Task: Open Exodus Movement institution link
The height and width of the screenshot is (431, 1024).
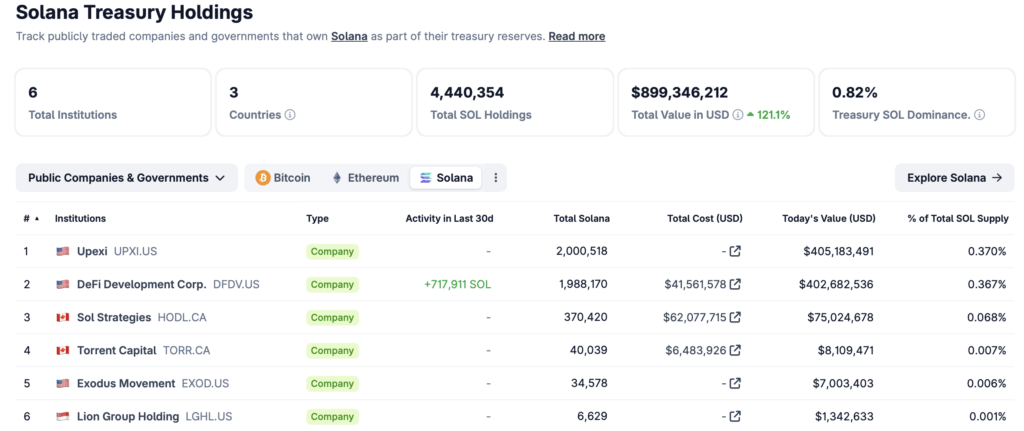Action: click(126, 383)
